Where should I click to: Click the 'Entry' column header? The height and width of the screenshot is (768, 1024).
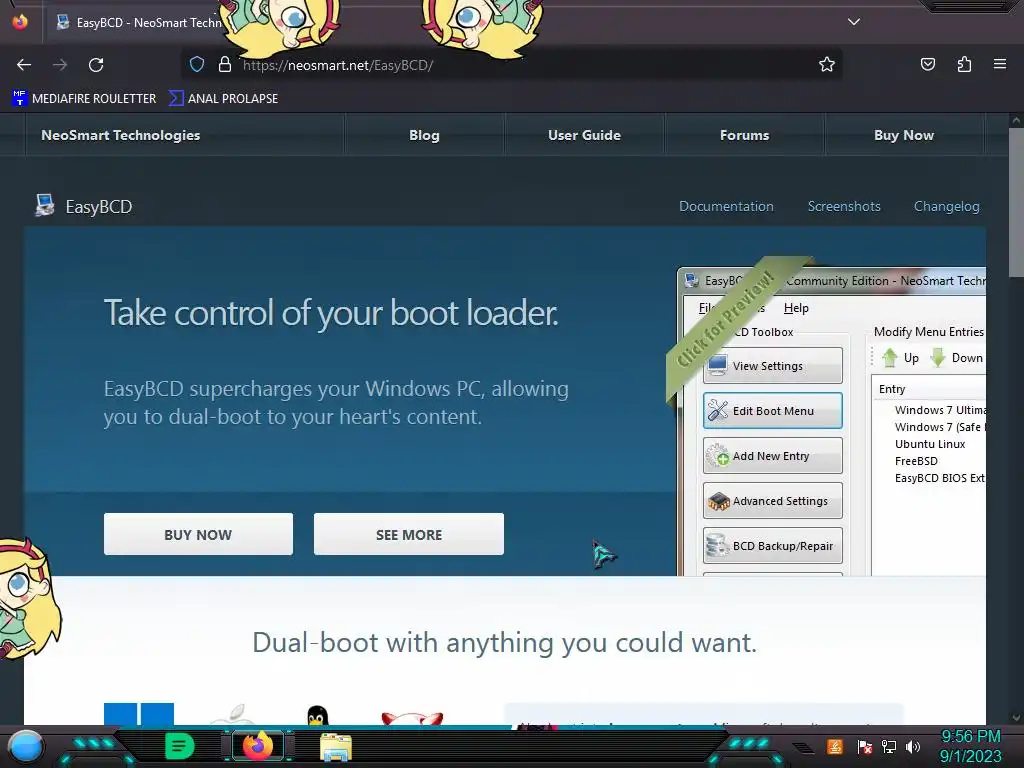[892, 389]
